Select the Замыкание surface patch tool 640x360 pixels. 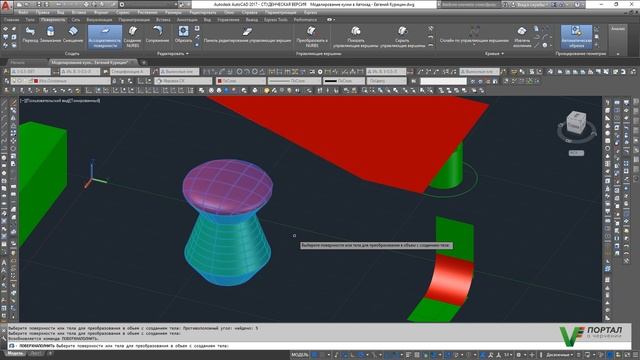click(x=50, y=35)
